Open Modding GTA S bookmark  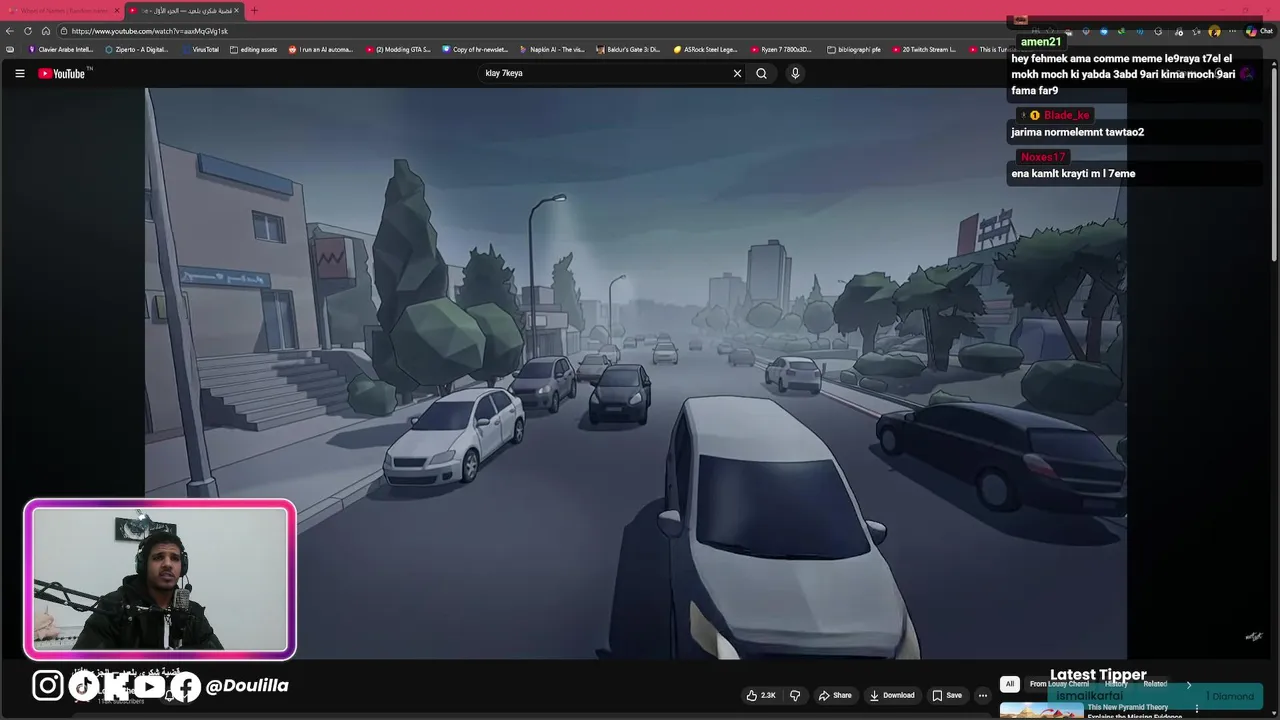[398, 49]
